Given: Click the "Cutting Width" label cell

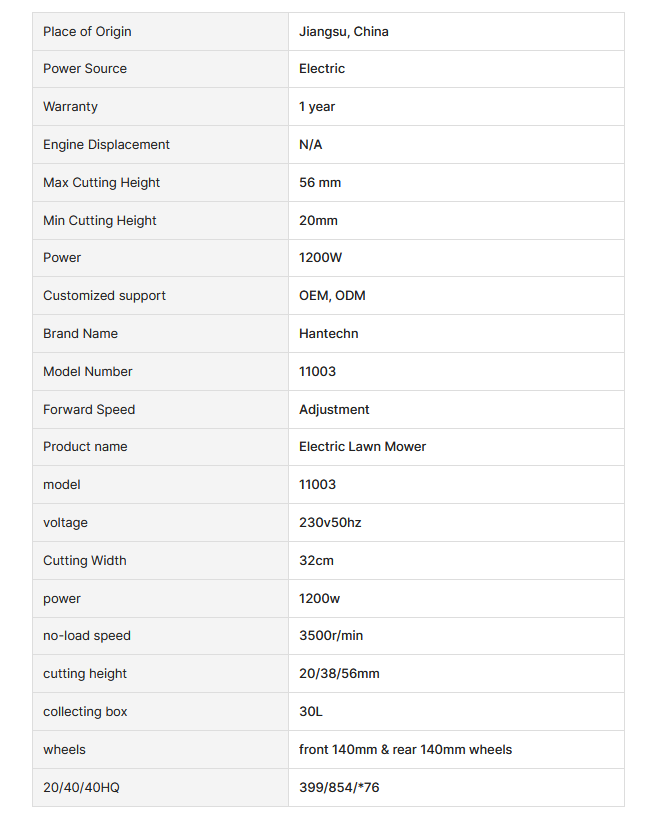Looking at the screenshot, I should pos(85,561).
